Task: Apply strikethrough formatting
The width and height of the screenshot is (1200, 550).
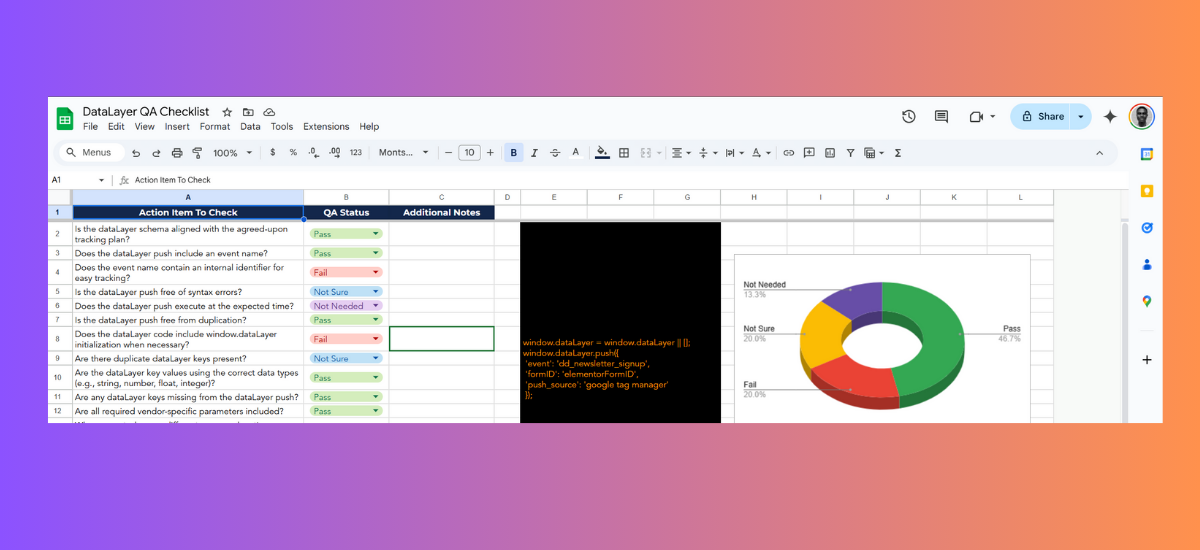Action: tap(555, 153)
